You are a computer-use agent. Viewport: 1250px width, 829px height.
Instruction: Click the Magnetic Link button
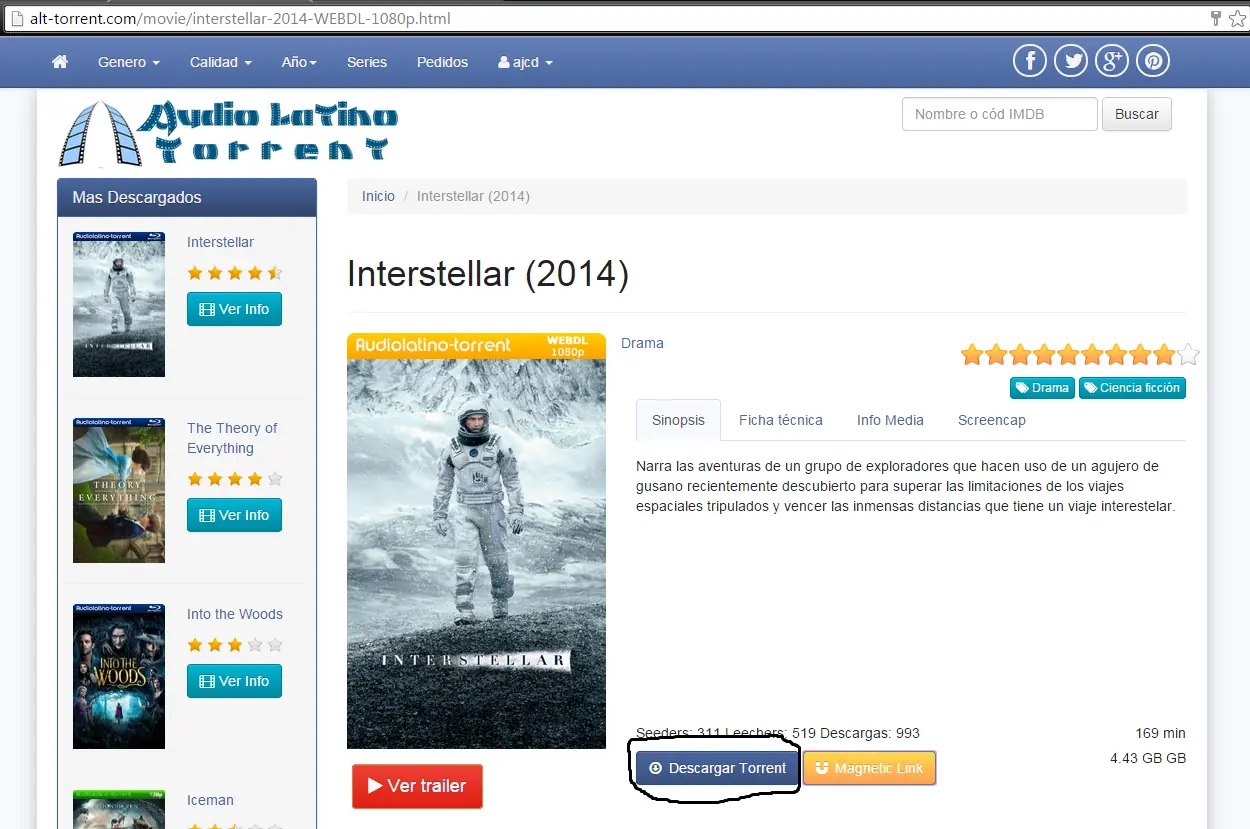tap(869, 768)
